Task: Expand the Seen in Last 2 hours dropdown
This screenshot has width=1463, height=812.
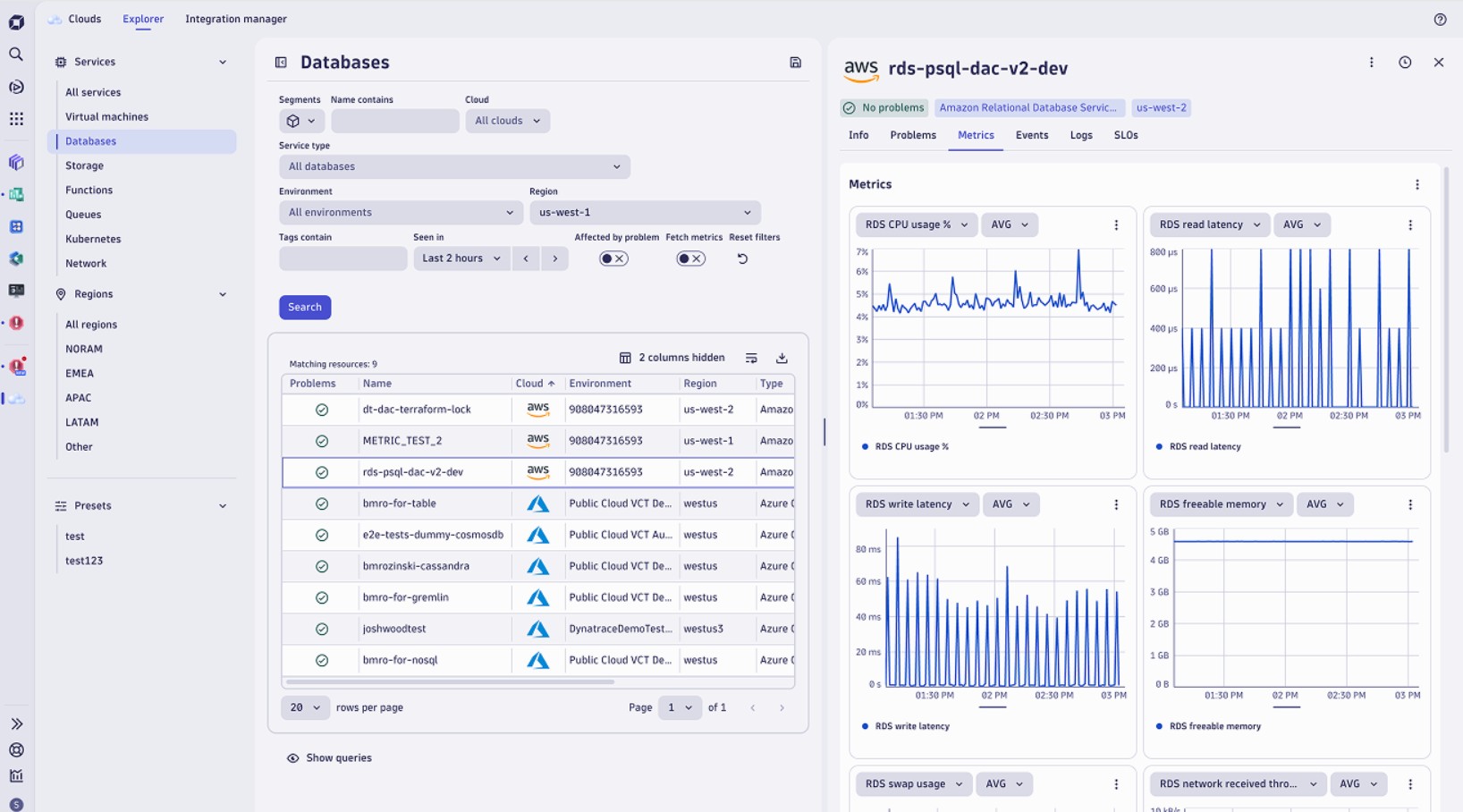Action: click(461, 258)
